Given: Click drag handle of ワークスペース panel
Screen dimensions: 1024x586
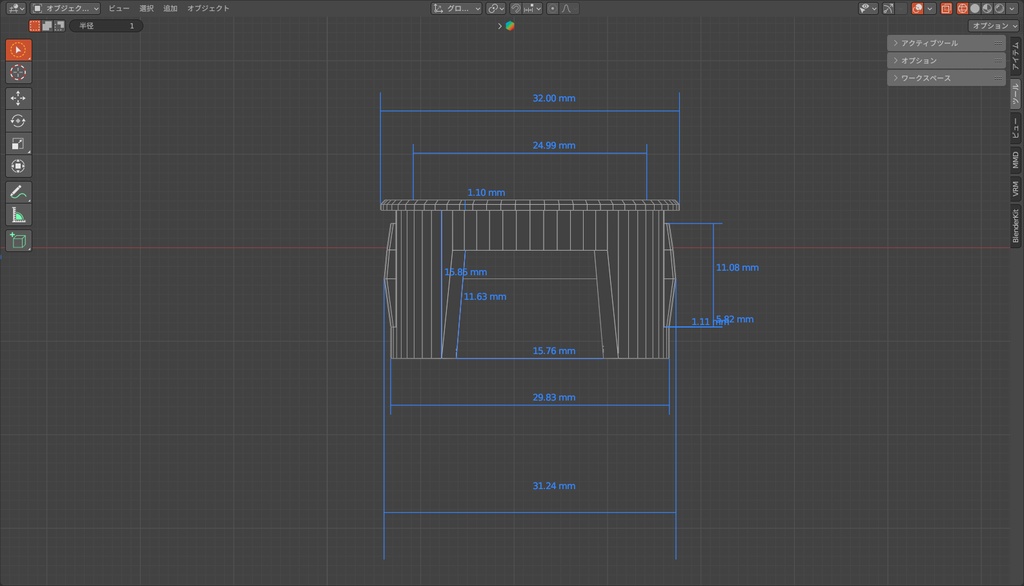Looking at the screenshot, I should point(998,78).
